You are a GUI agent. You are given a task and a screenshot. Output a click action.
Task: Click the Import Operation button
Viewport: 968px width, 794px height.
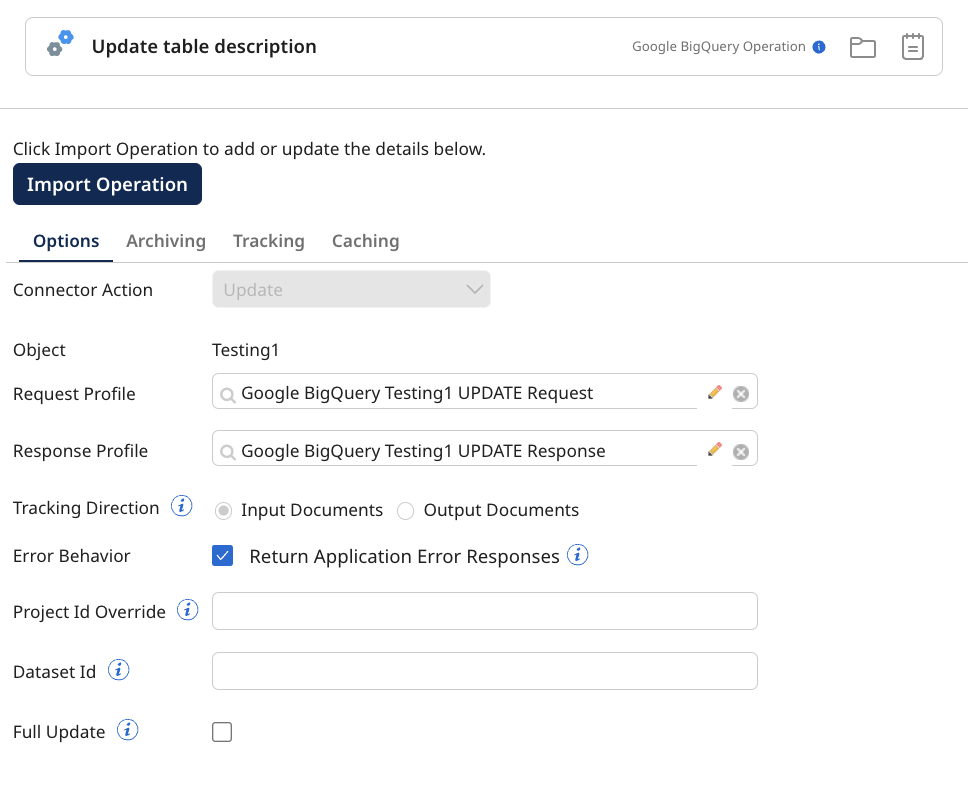[x=107, y=184]
